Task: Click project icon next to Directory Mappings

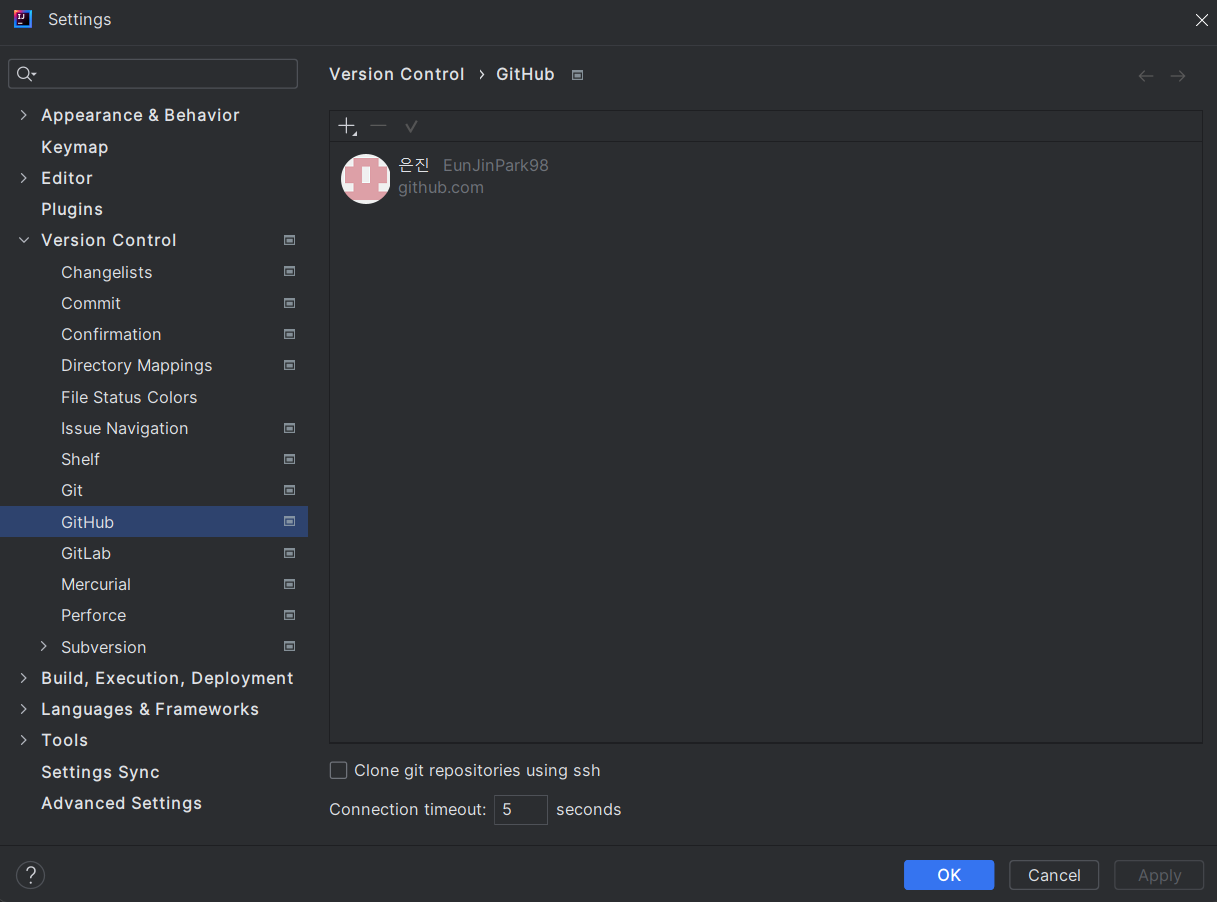Action: click(289, 365)
